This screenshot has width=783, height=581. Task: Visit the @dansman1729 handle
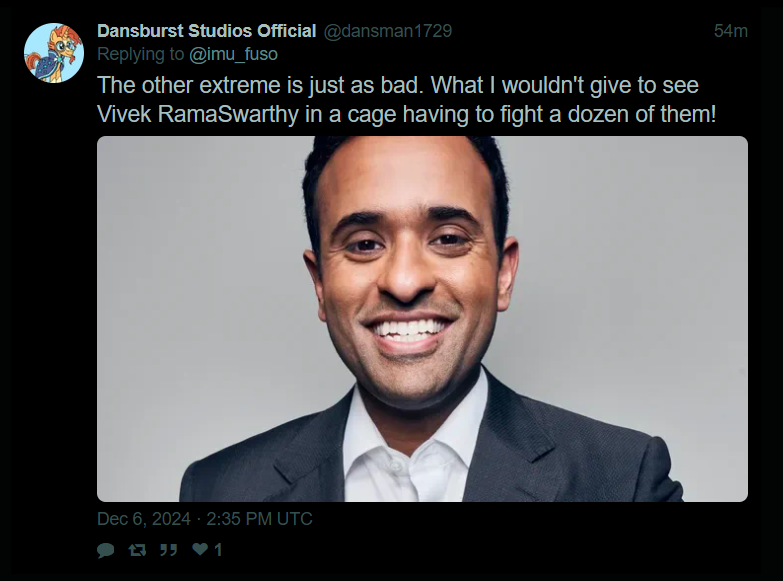(388, 31)
